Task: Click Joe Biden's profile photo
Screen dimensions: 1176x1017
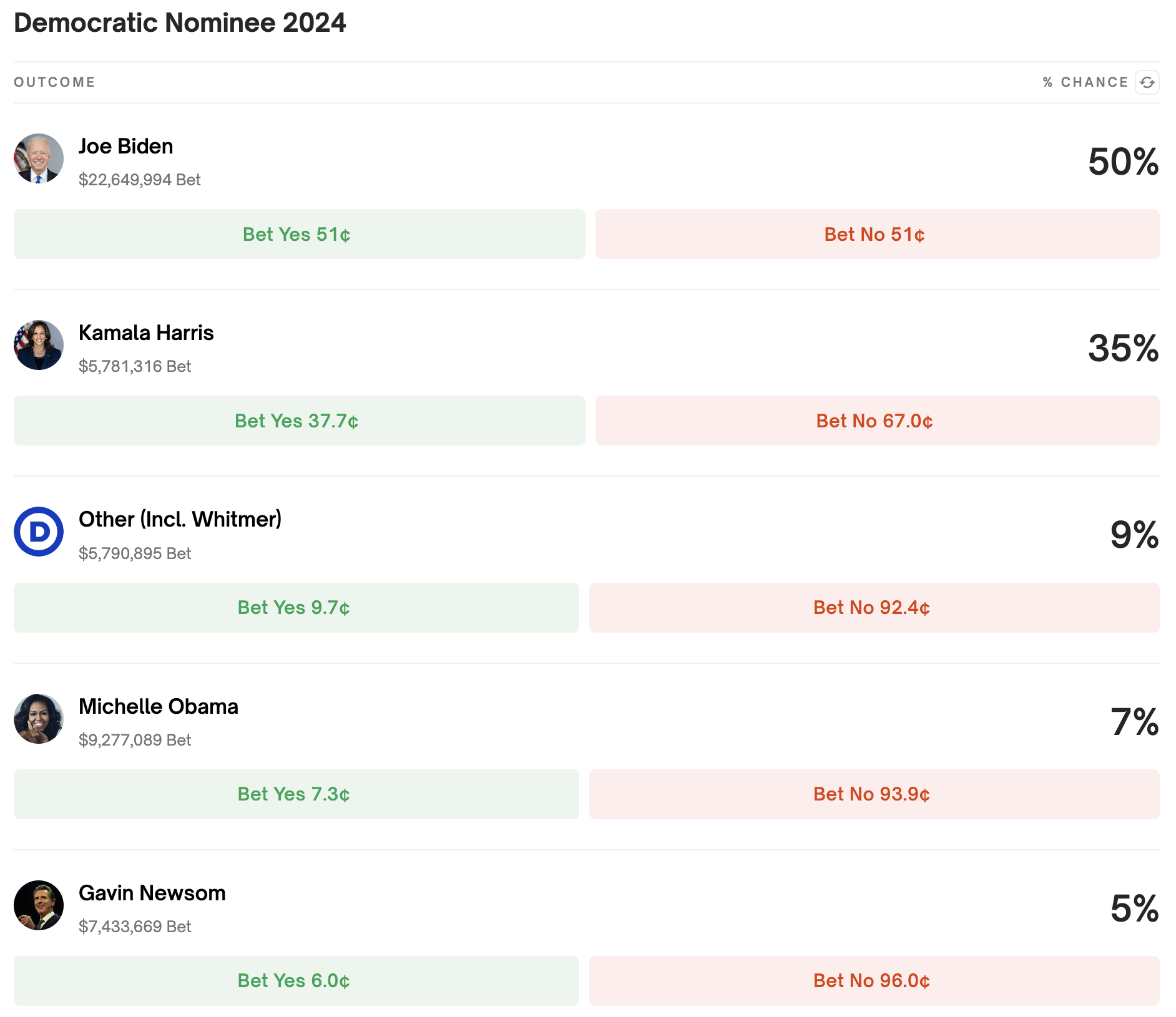Action: point(39,158)
